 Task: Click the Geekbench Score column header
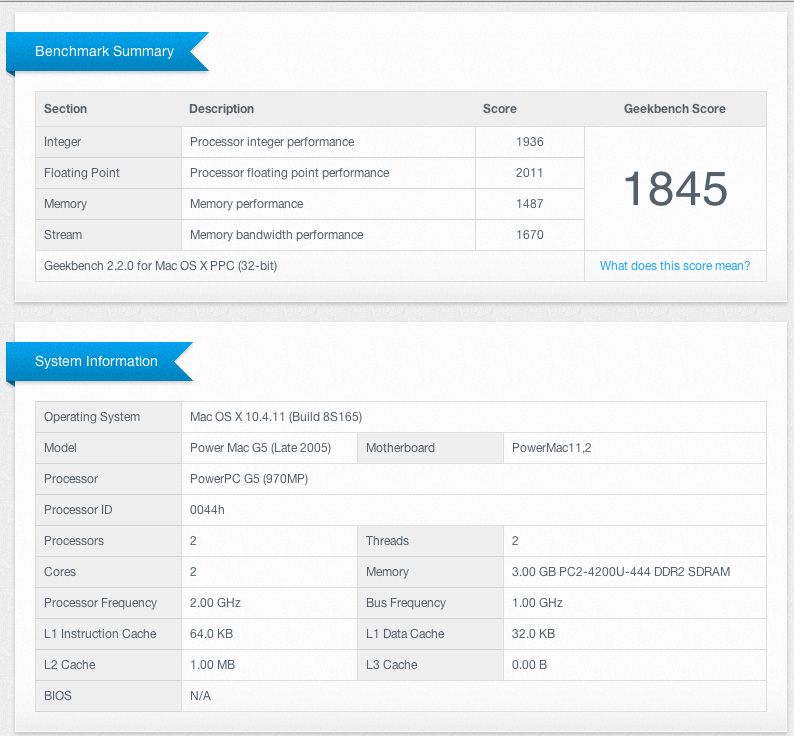[x=674, y=109]
